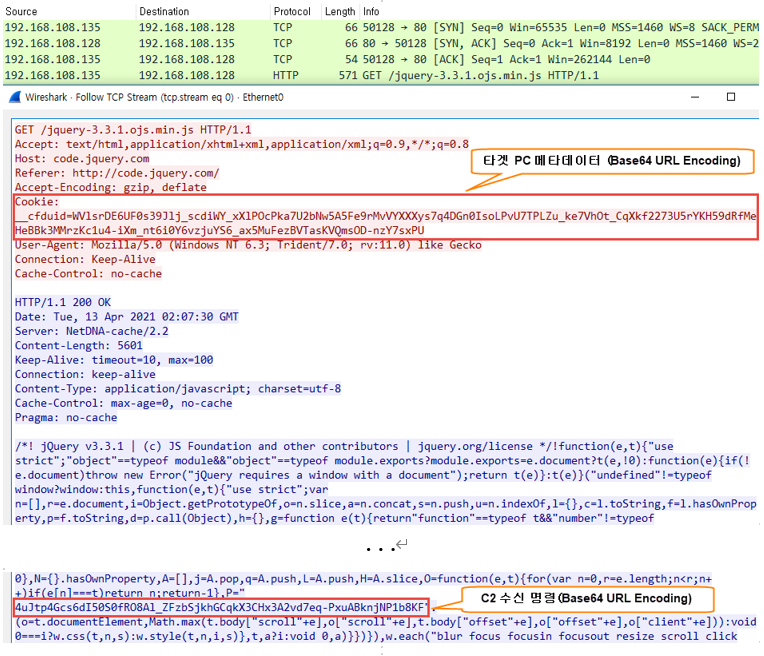Click the Keep-Alive: timeout=10, max=100 line

click(114, 360)
